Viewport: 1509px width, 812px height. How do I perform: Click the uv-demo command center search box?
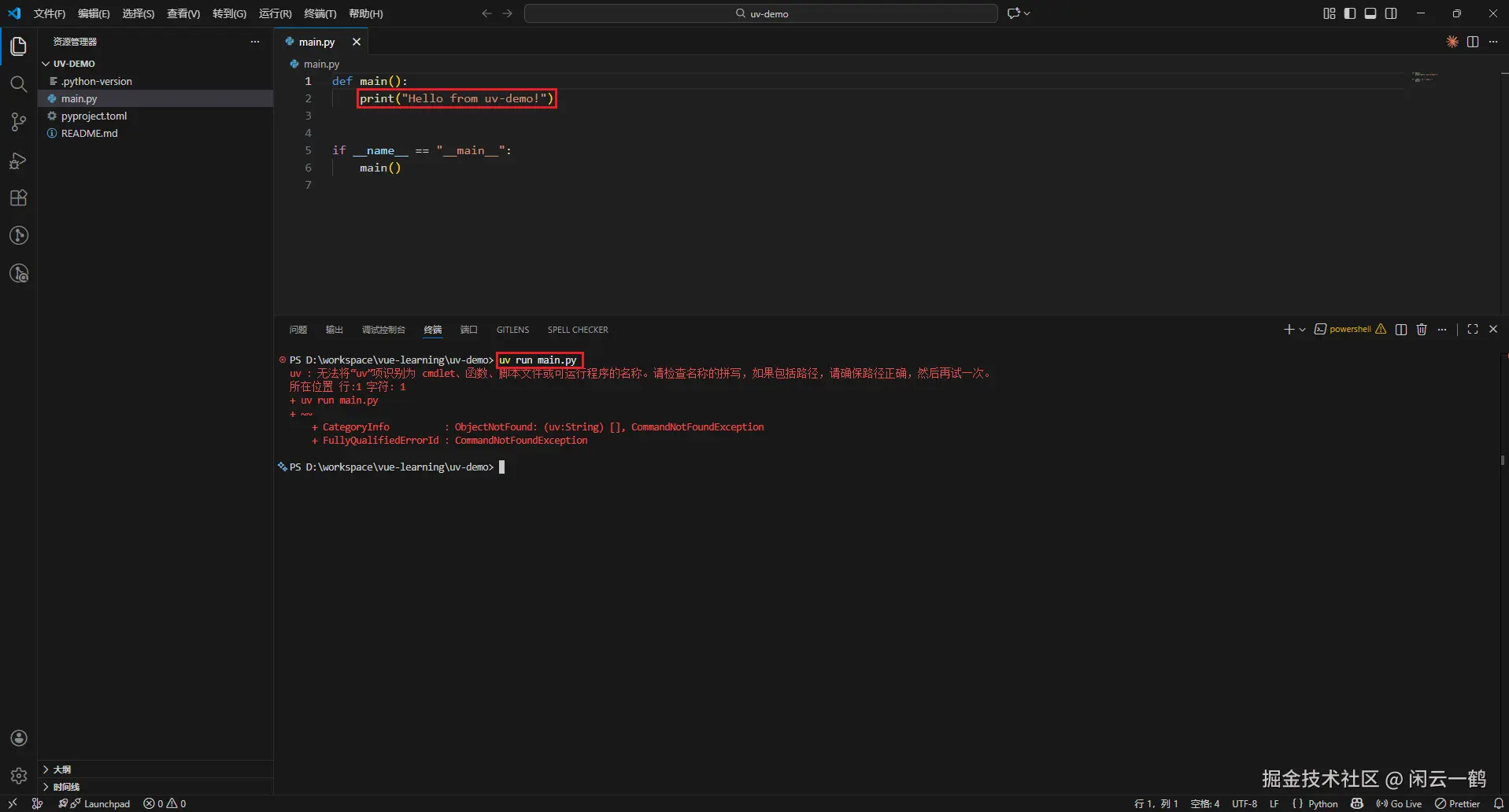[x=760, y=13]
